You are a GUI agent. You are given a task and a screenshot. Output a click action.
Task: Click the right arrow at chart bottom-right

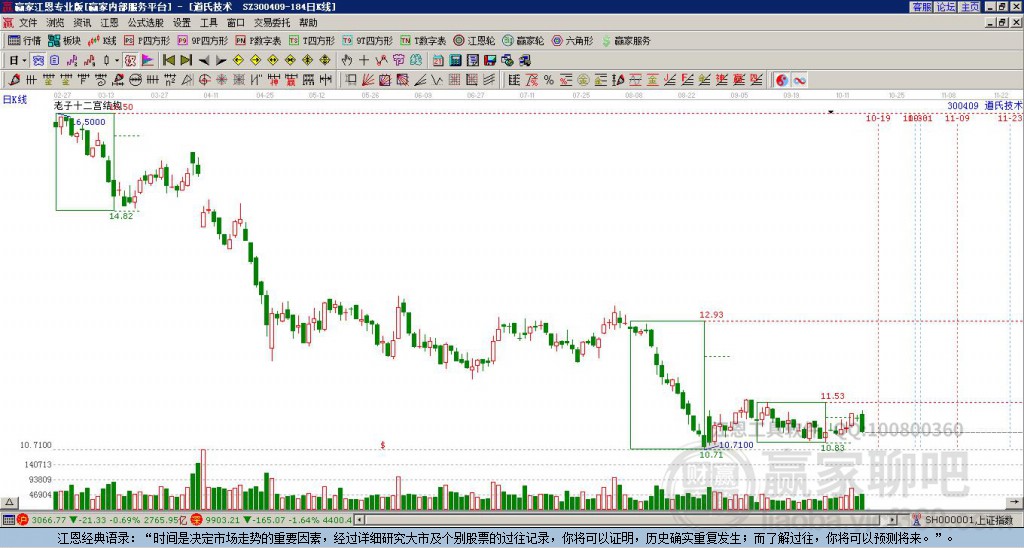(x=1016, y=502)
